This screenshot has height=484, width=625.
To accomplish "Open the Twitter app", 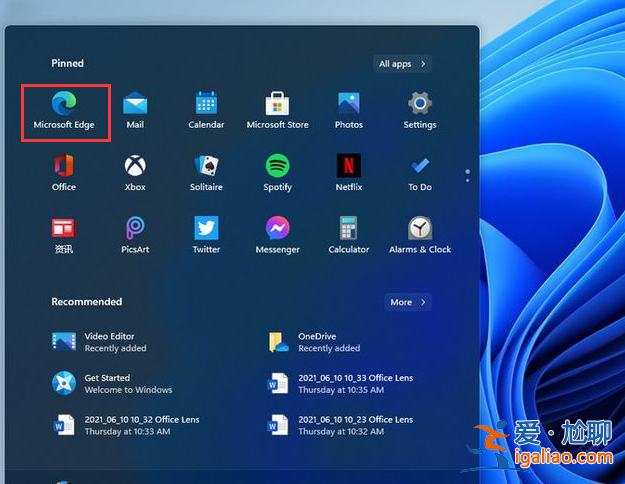I will (x=206, y=235).
